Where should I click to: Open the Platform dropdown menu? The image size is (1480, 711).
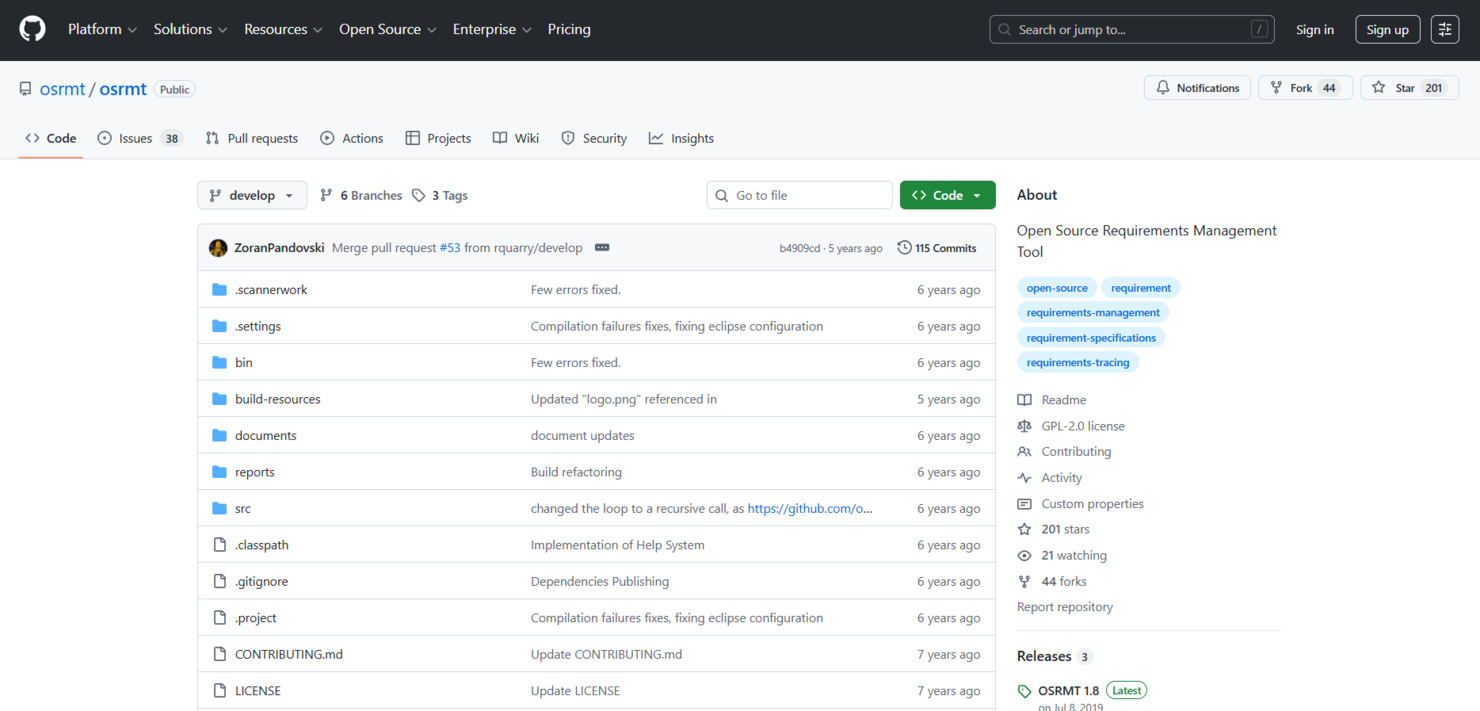click(x=102, y=30)
